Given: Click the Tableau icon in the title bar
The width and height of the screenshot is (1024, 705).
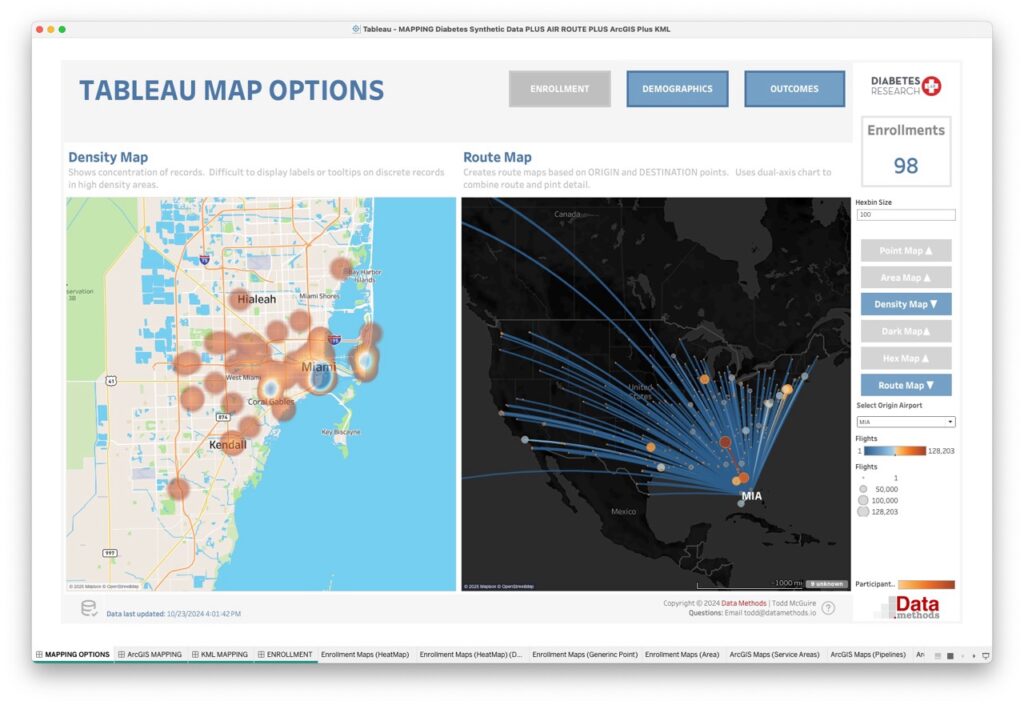Looking at the screenshot, I should 357,29.
